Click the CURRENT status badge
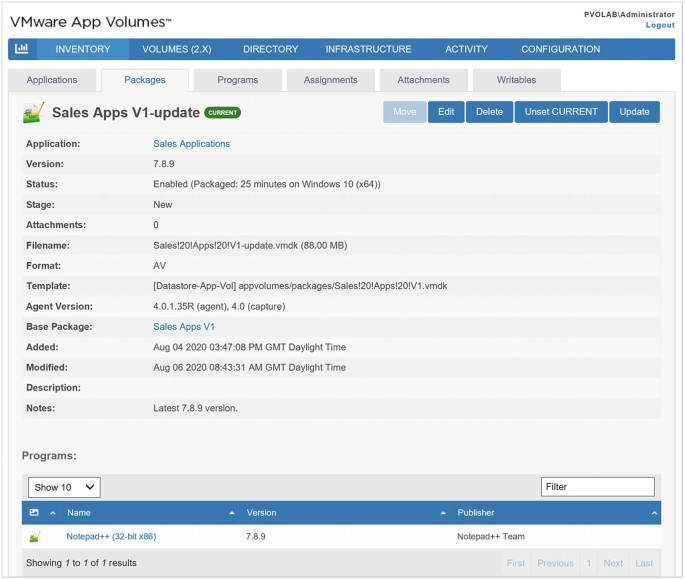This screenshot has width=685, height=580. [x=222, y=113]
